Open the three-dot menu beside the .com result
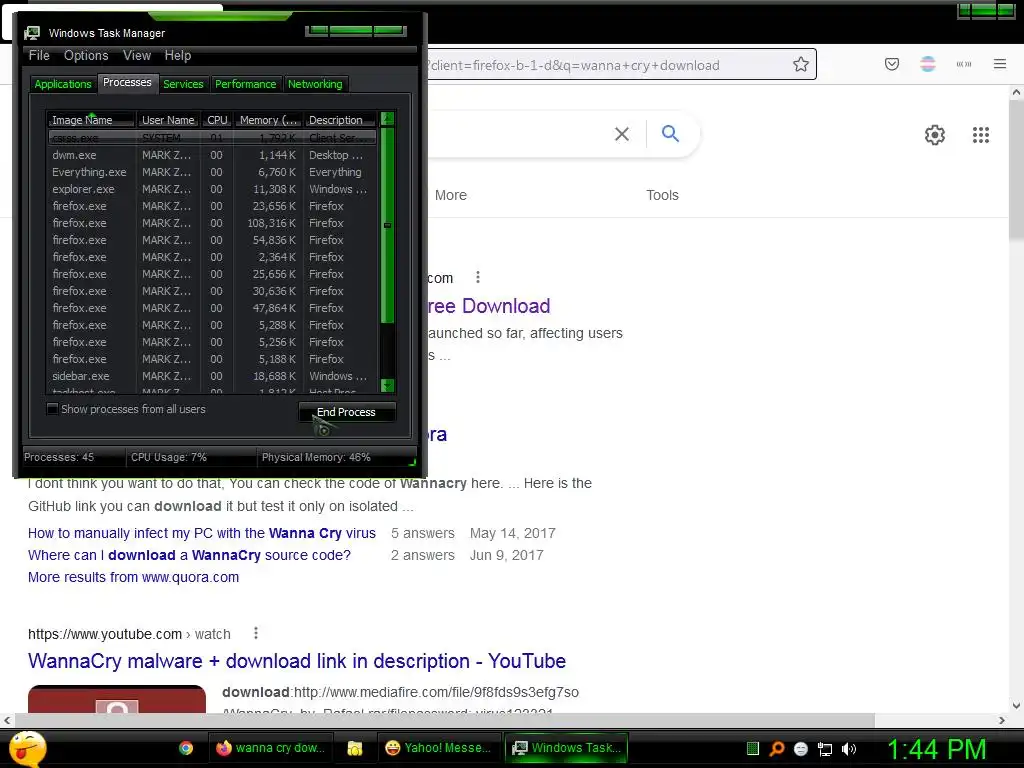Image resolution: width=1024 pixels, height=768 pixels. 478,277
